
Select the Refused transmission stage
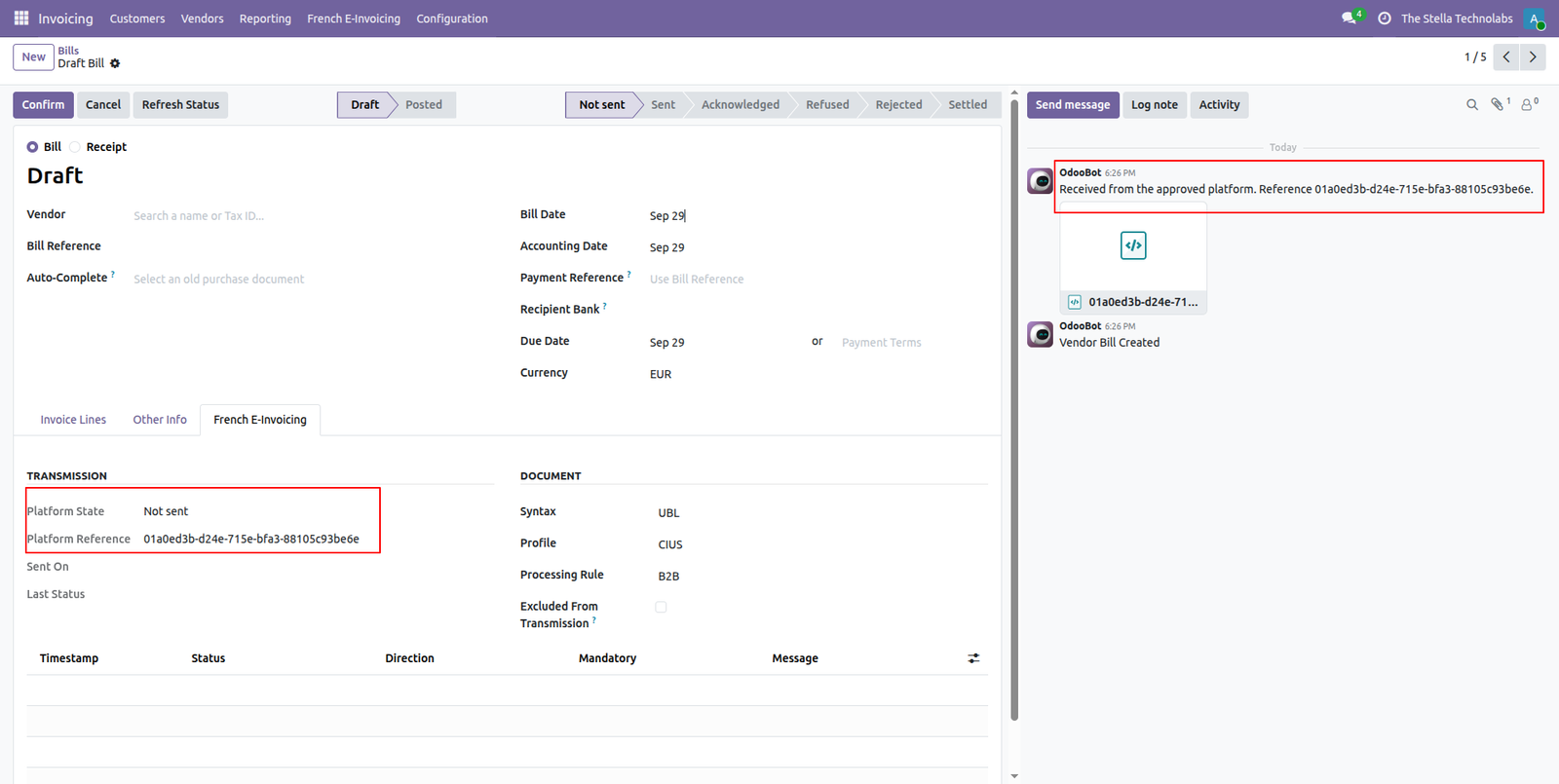tap(827, 104)
